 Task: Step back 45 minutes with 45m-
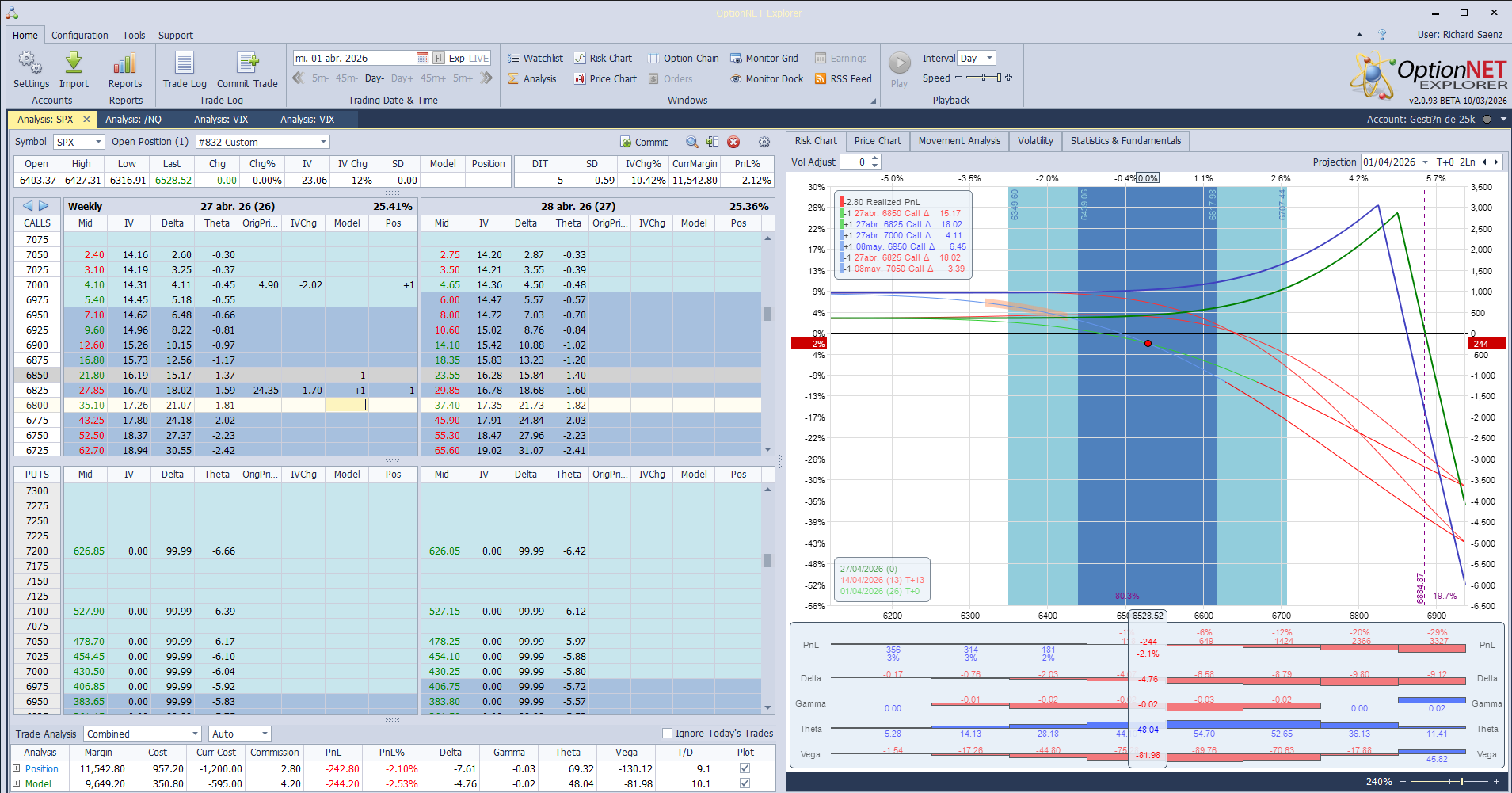[346, 78]
